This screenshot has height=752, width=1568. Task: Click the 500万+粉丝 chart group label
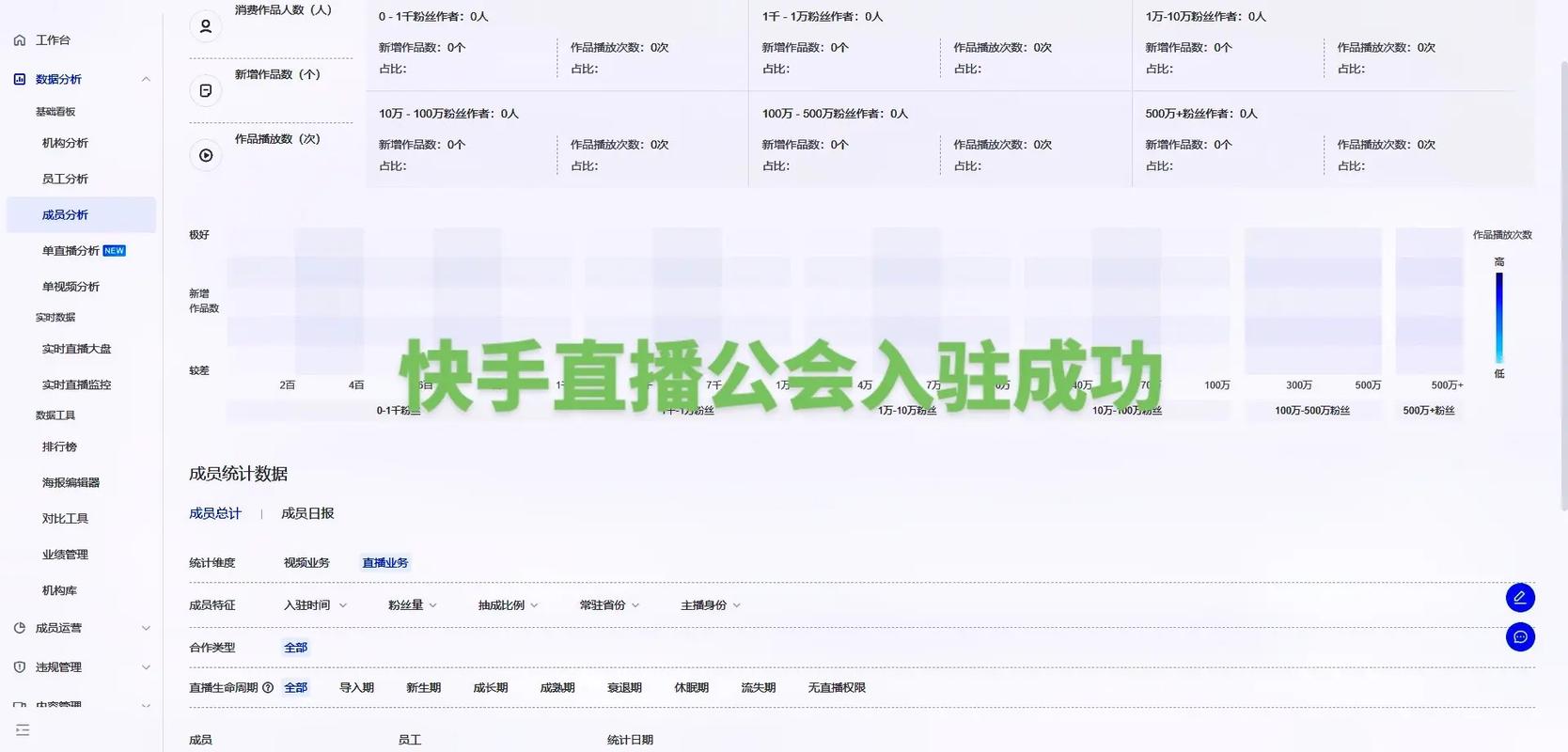(1429, 411)
